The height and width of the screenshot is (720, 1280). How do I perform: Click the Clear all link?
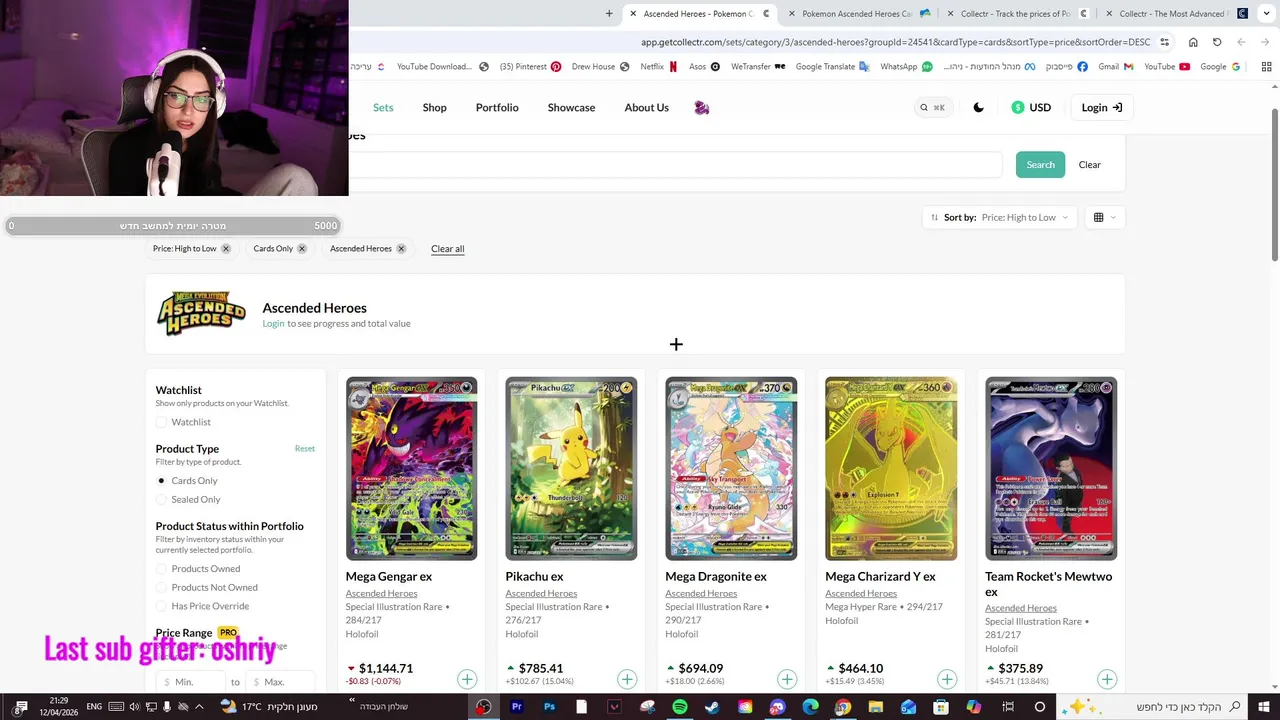coord(447,248)
